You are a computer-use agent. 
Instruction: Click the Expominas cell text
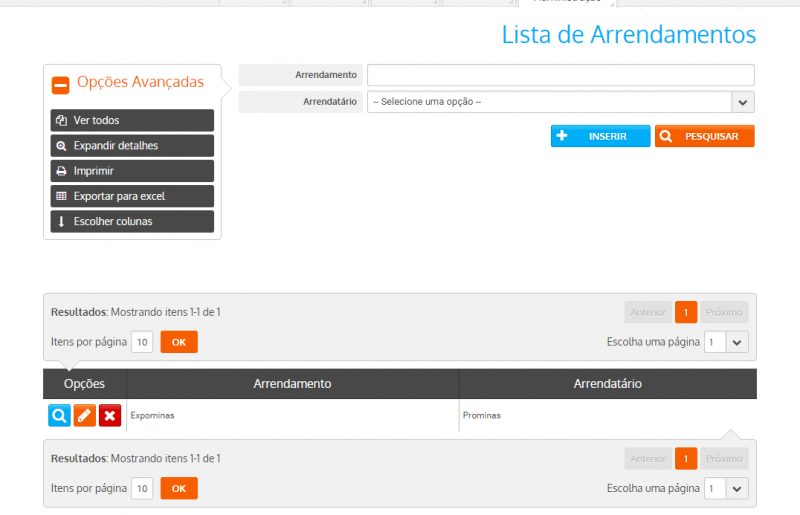pyautogui.click(x=152, y=415)
